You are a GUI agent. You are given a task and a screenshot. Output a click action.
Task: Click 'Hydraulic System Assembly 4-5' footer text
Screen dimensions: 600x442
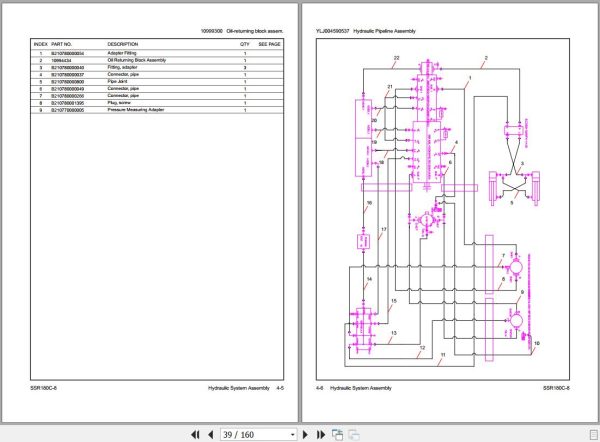click(246, 388)
